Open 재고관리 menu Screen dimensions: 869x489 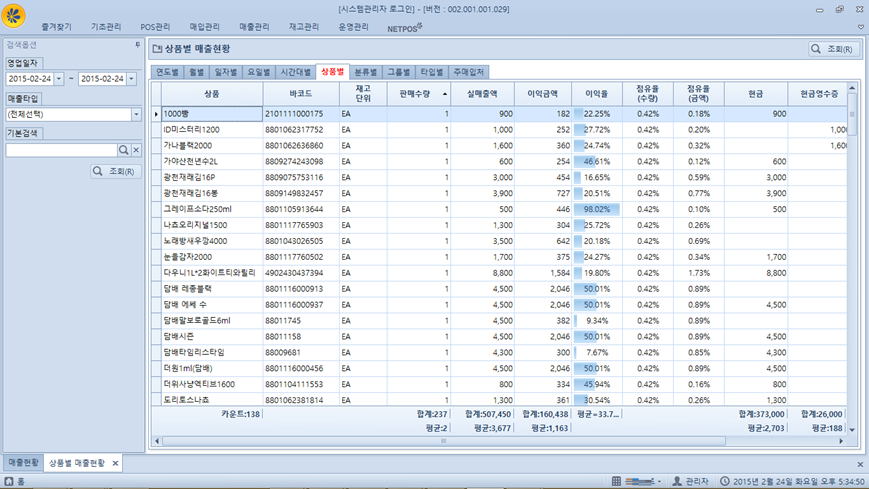[304, 27]
